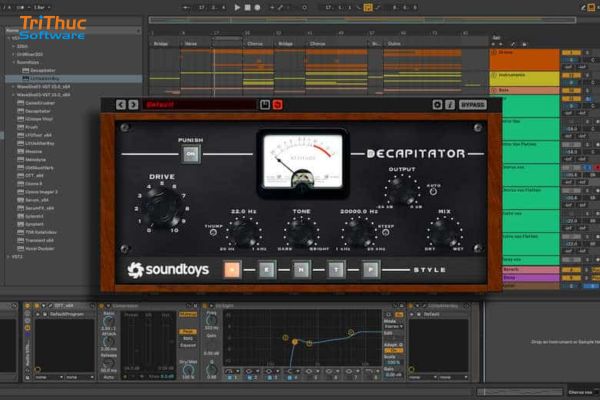The width and height of the screenshot is (600, 400).
Task: Select style A on Decapitator
Action: point(232,269)
